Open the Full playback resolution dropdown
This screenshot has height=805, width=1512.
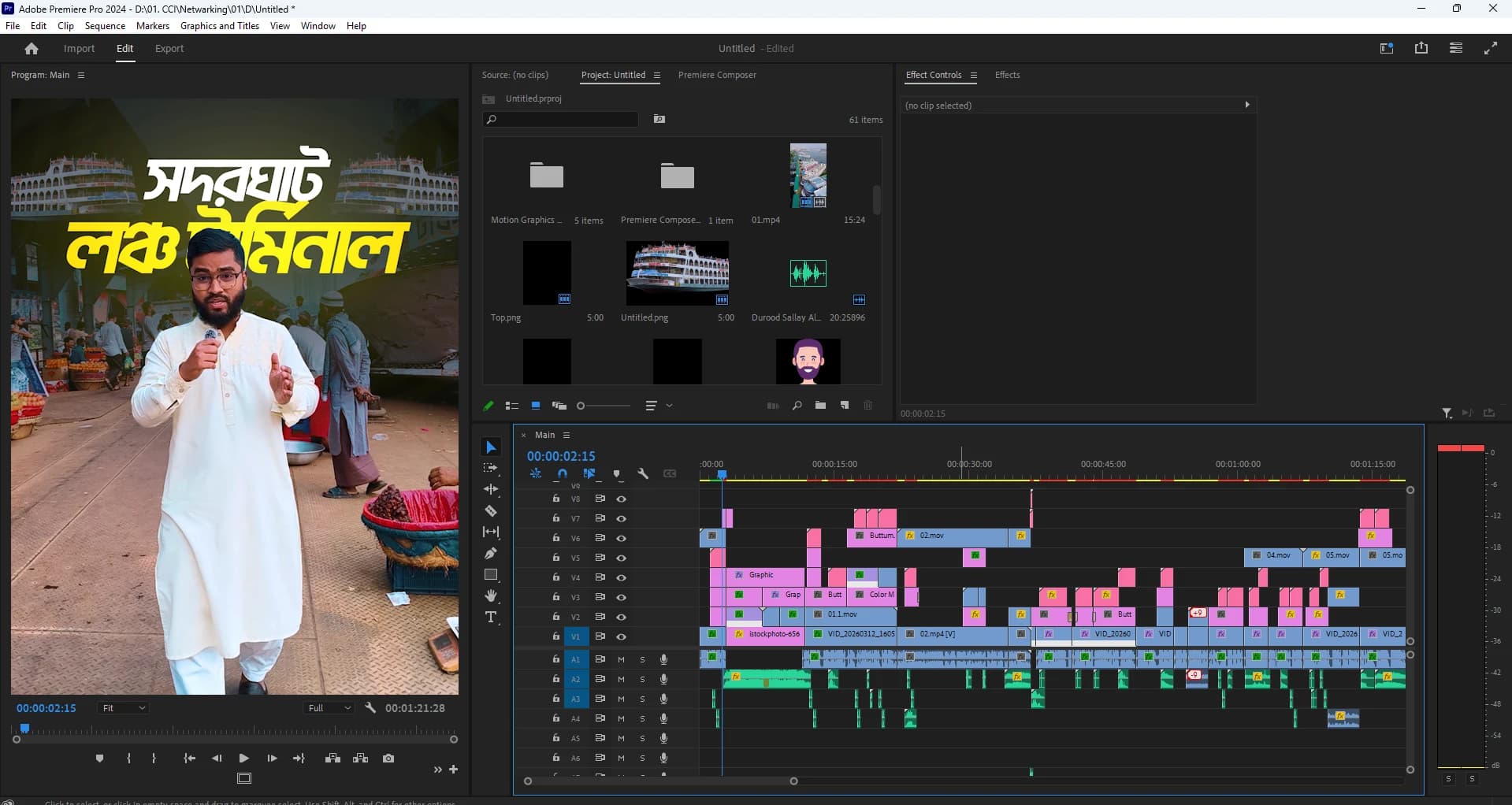(x=329, y=708)
